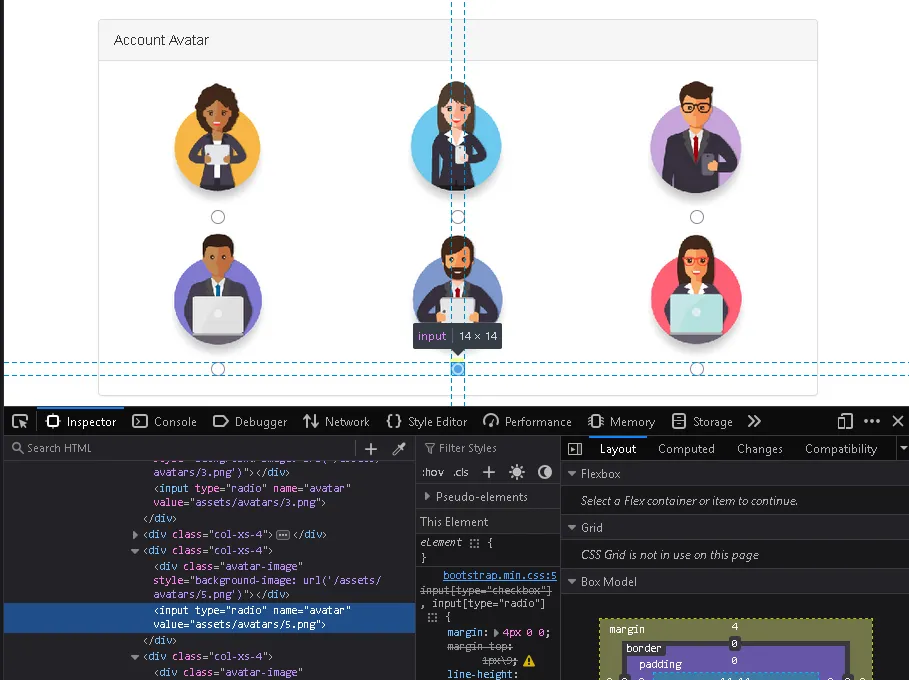
Task: Select the bottom-left laptop avatar radio button
Action: [x=218, y=369]
